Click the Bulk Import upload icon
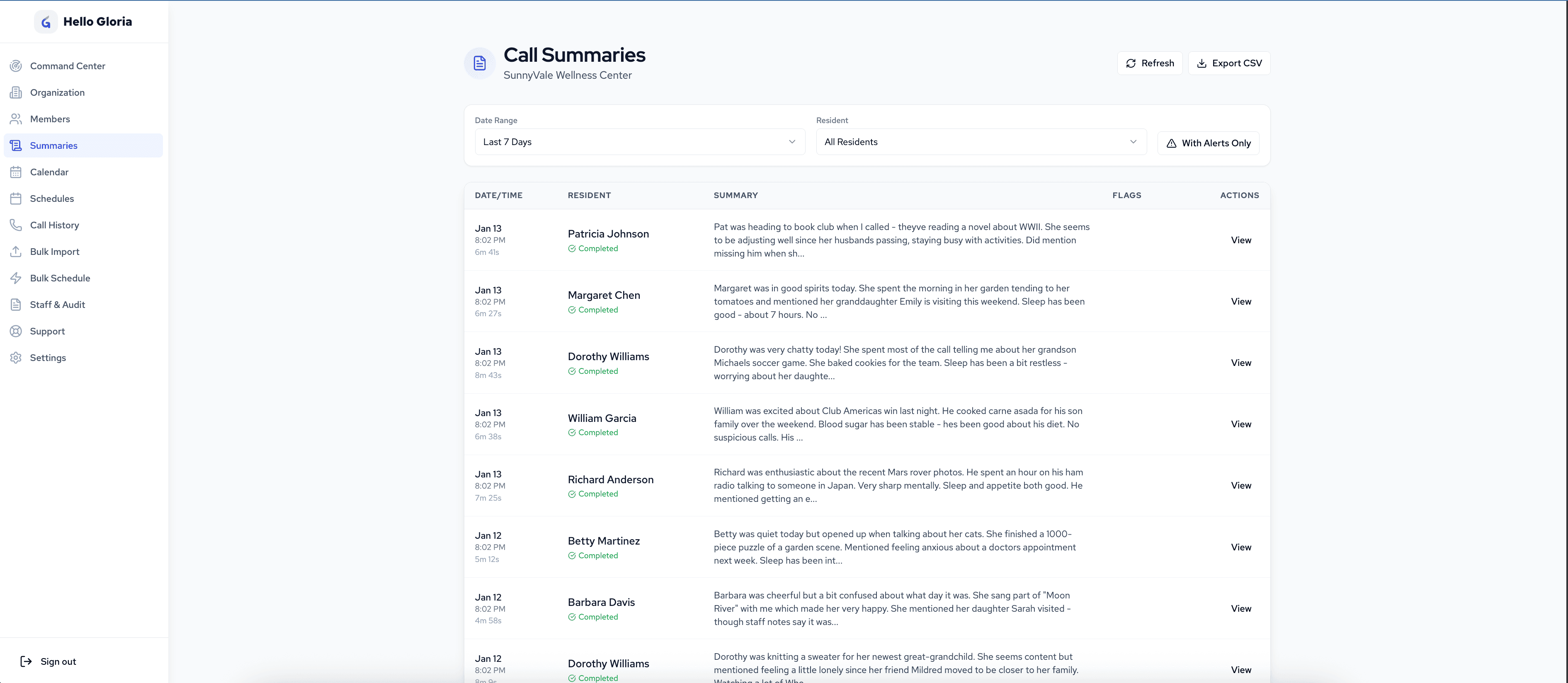This screenshot has height=683, width=1568. (16, 252)
